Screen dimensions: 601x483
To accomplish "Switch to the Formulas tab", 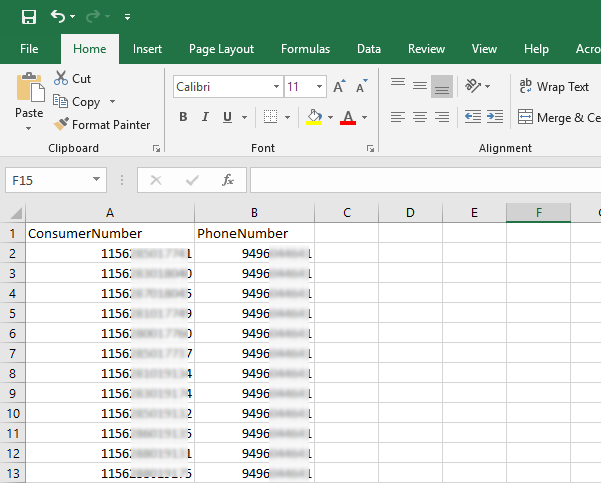I will (305, 49).
